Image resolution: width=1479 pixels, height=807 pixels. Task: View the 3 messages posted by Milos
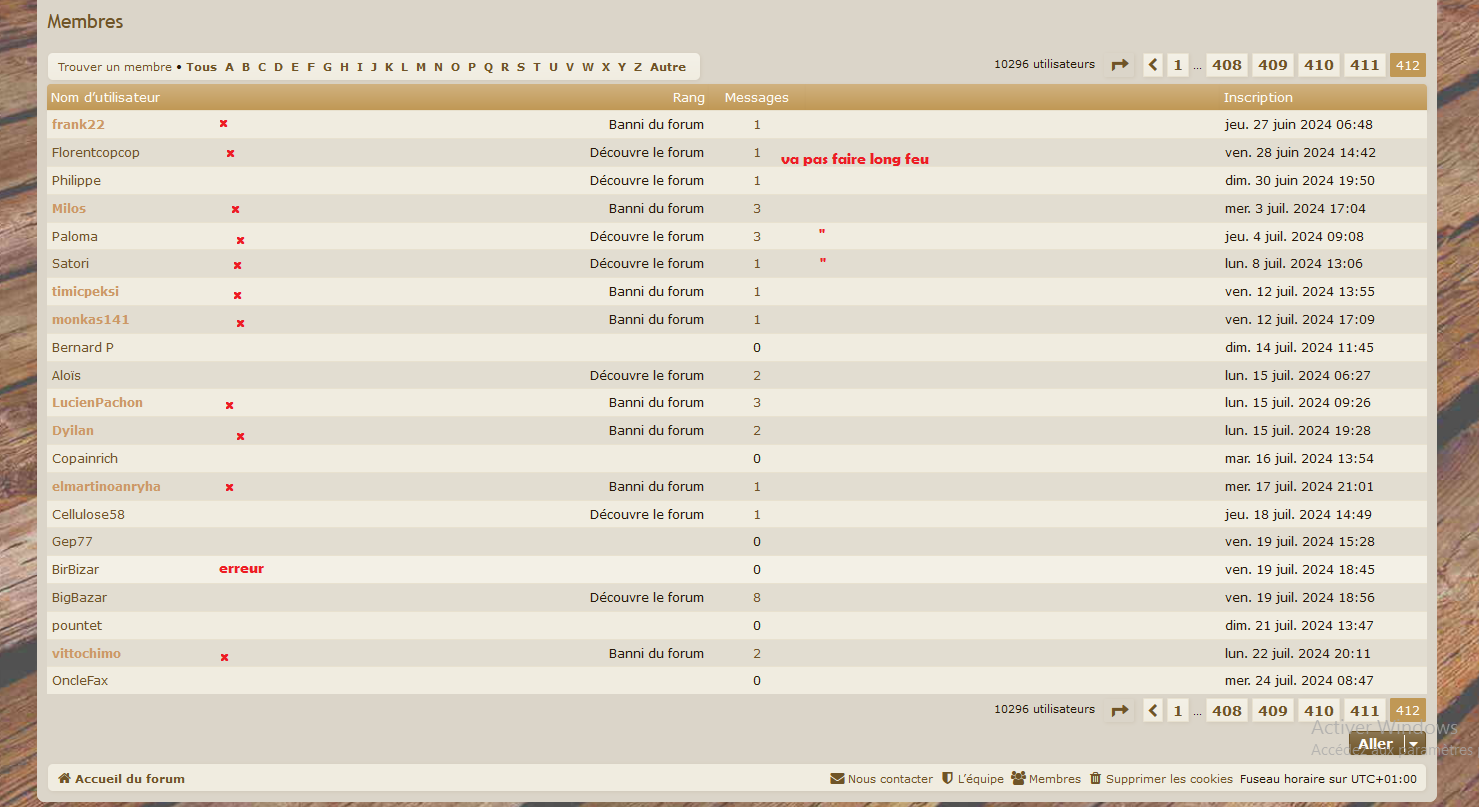click(x=757, y=209)
